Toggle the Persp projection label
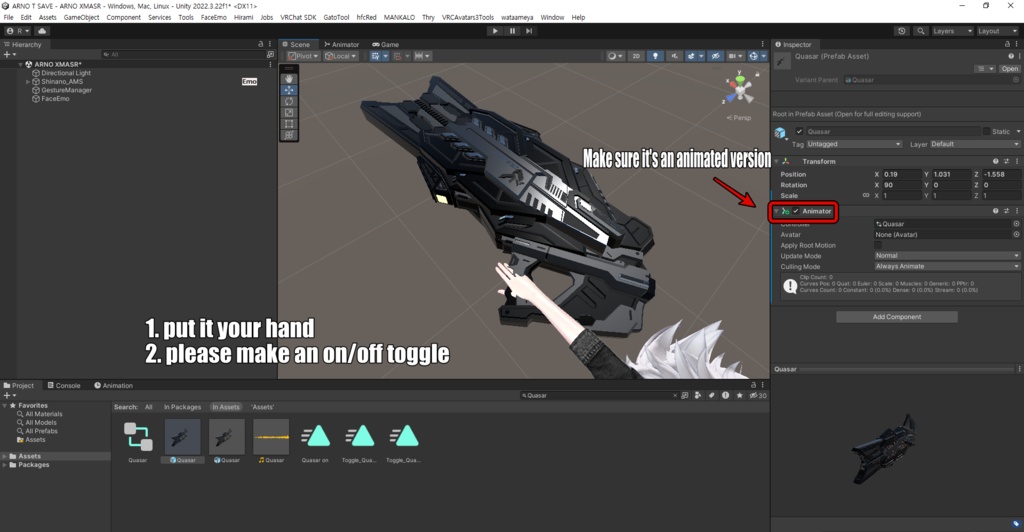This screenshot has width=1024, height=532. pos(739,118)
